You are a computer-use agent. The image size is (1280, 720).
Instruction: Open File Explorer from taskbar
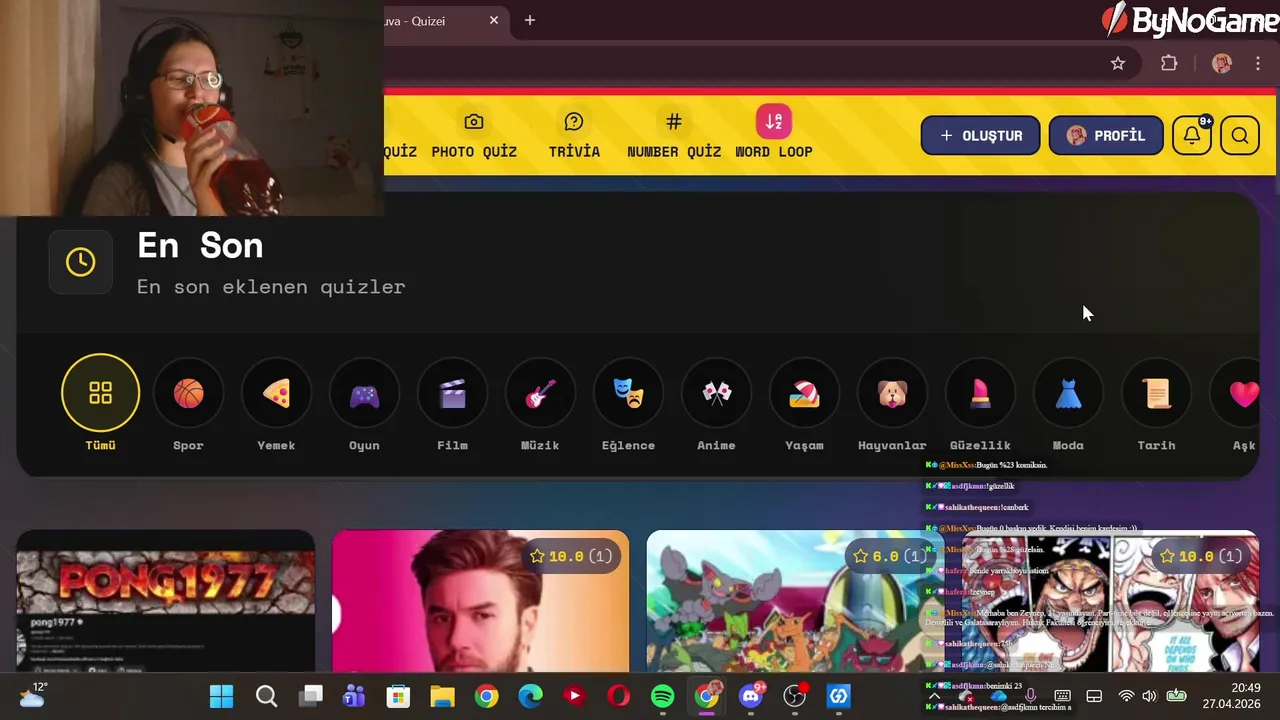(442, 696)
